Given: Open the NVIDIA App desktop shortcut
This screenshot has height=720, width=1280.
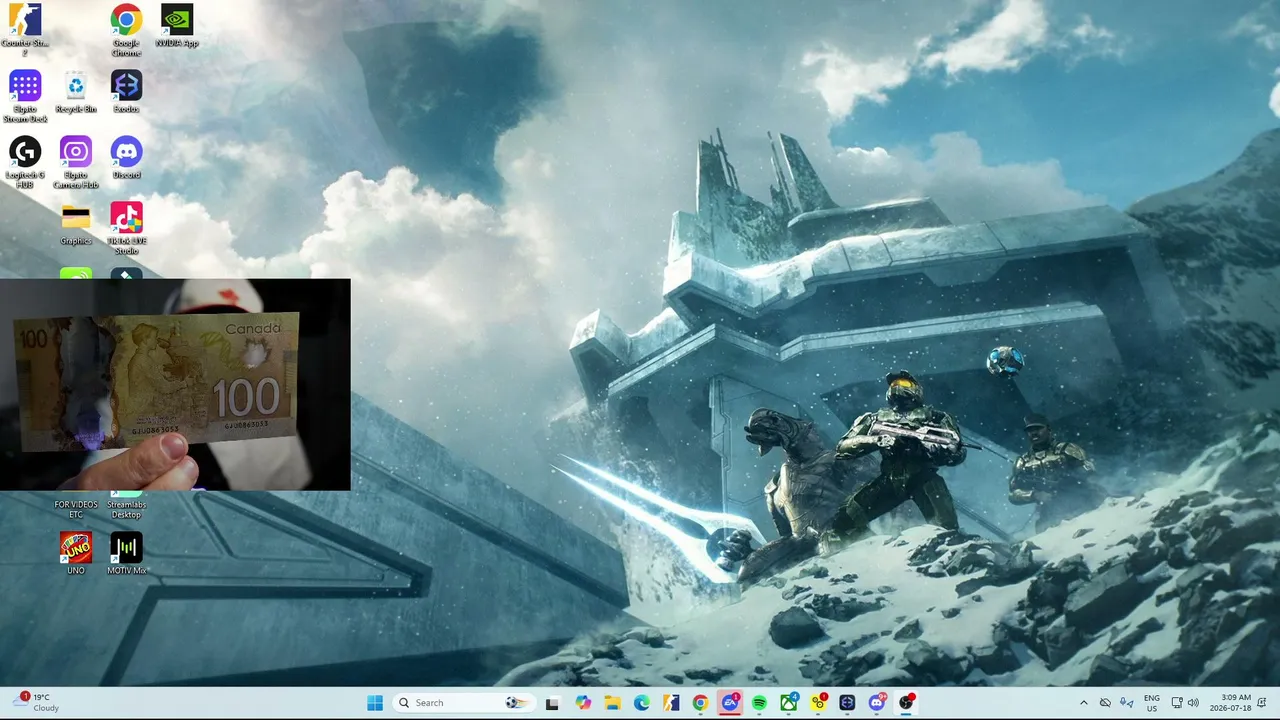Looking at the screenshot, I should tap(177, 25).
